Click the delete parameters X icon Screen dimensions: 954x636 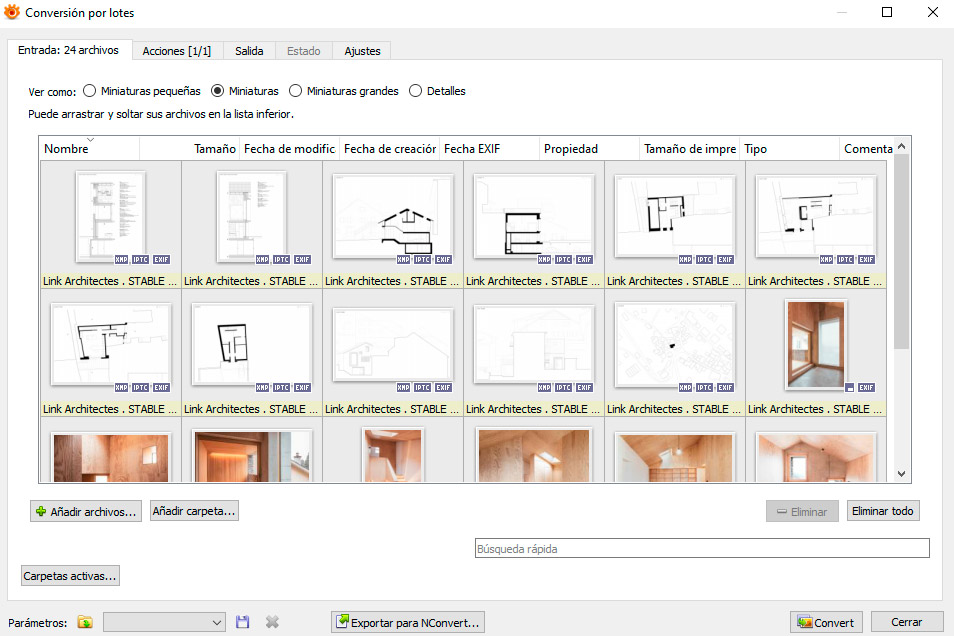pos(272,622)
